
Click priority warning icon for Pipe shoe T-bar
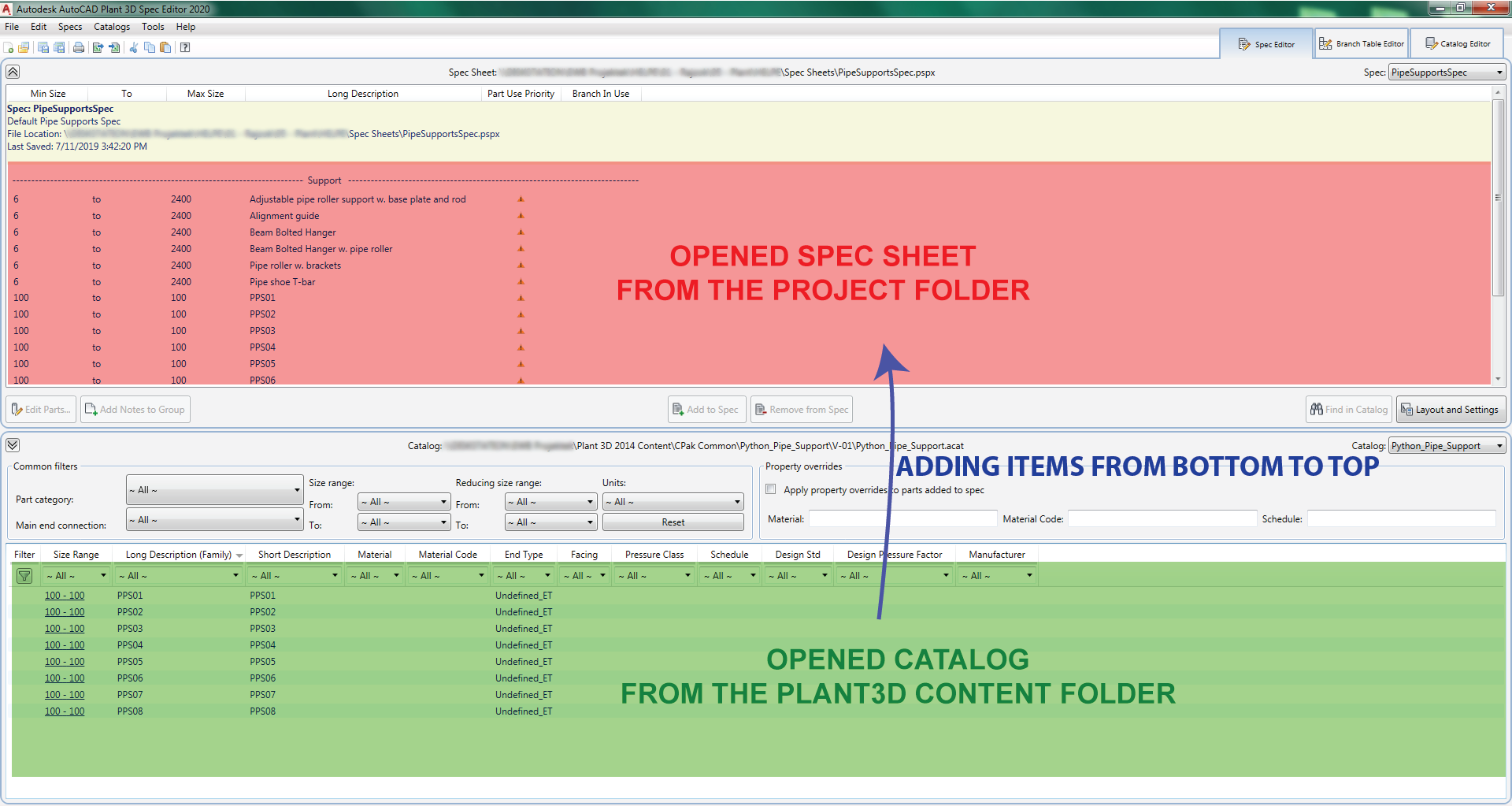coord(521,282)
